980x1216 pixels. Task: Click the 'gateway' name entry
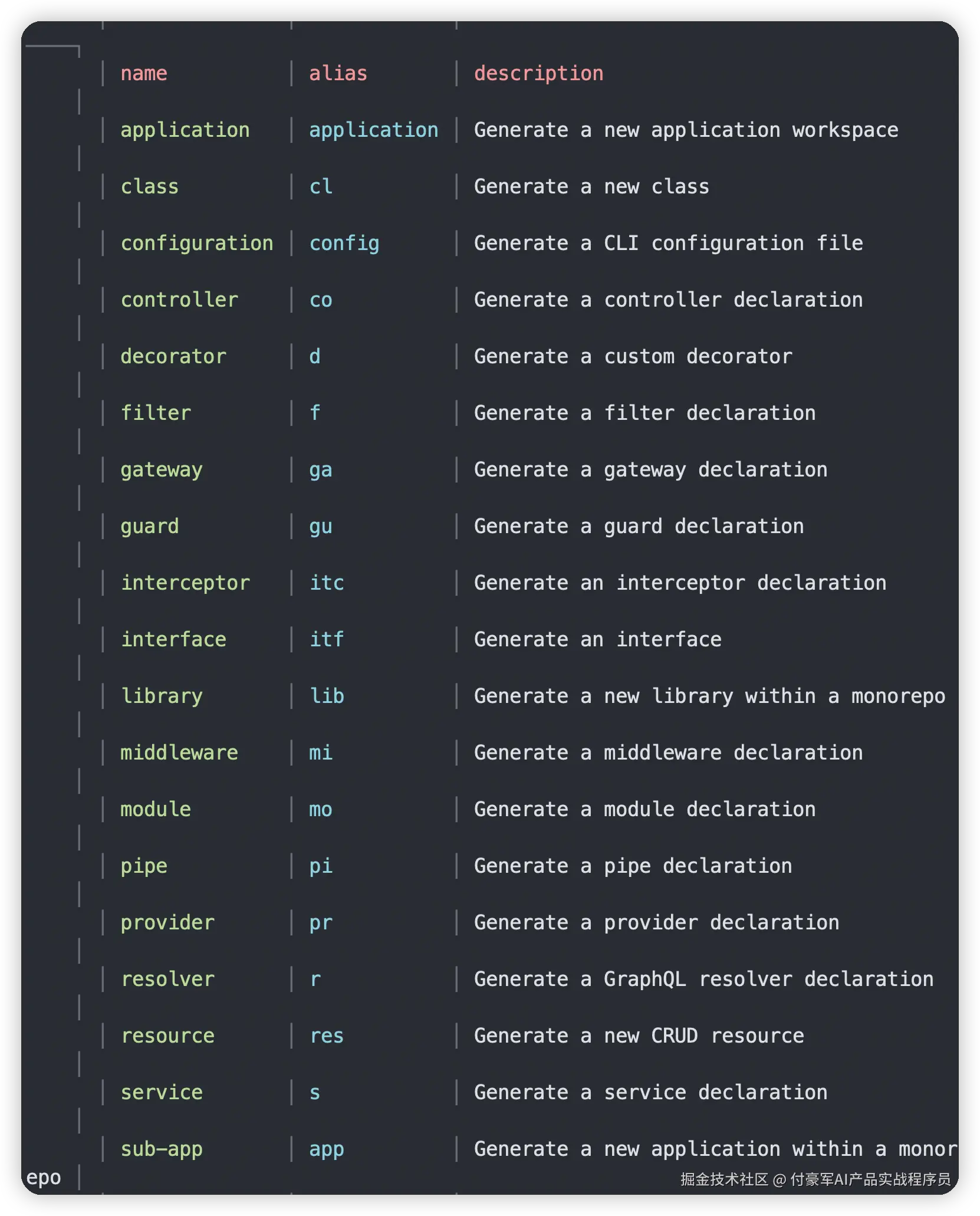click(x=162, y=470)
